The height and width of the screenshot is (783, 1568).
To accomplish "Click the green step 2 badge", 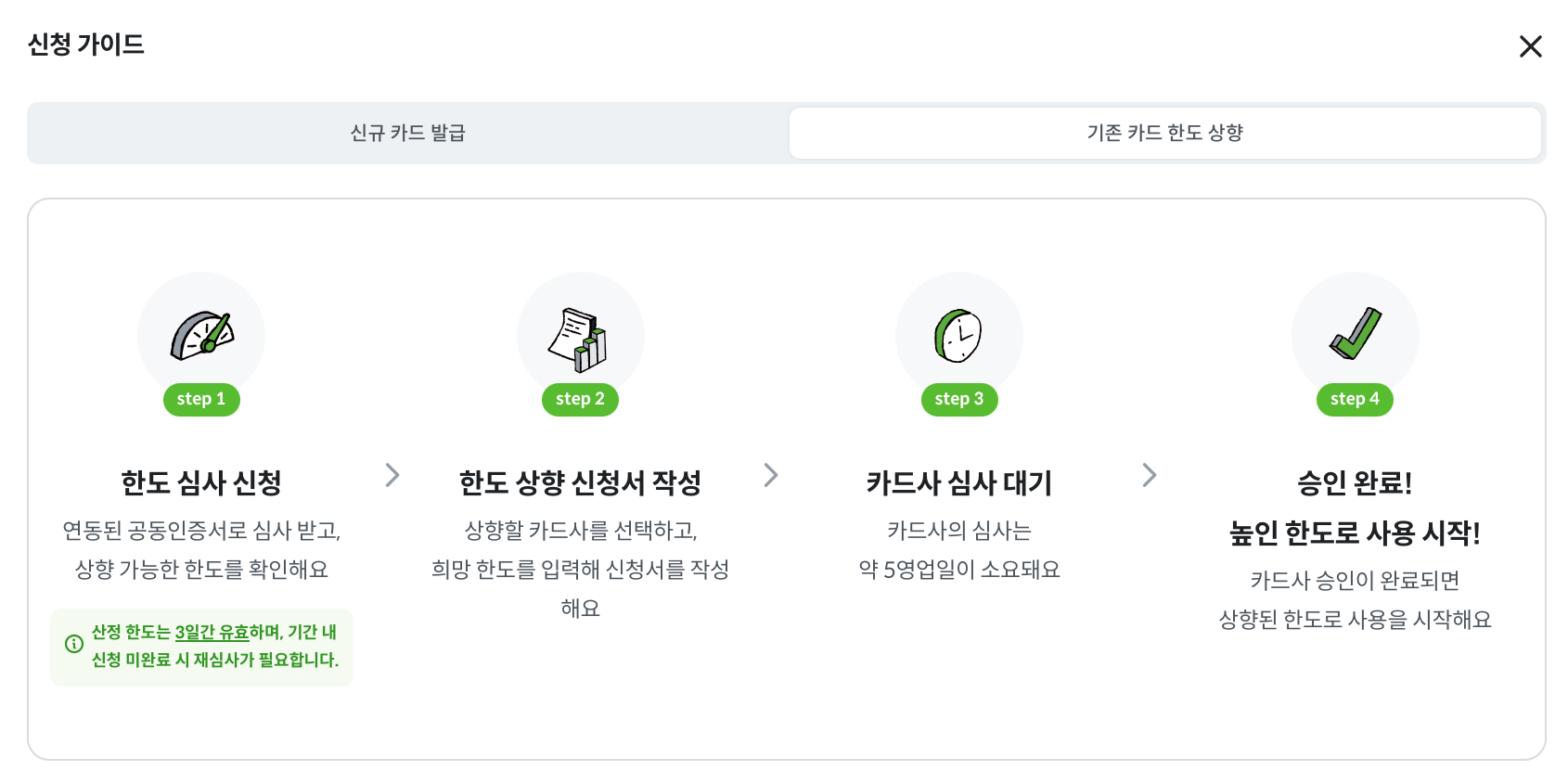I will (x=580, y=399).
